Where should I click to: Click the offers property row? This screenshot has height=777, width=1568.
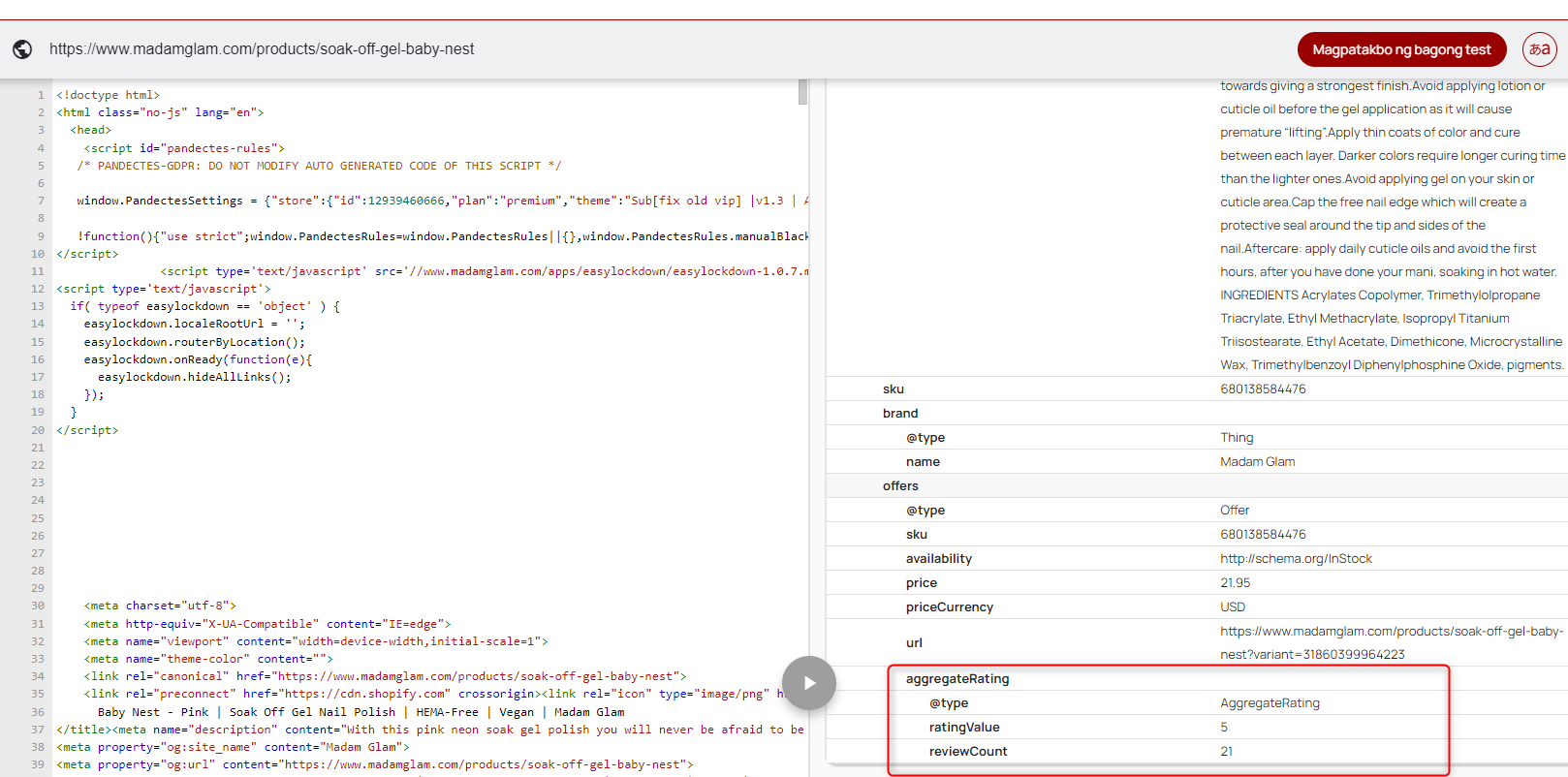pos(1197,486)
